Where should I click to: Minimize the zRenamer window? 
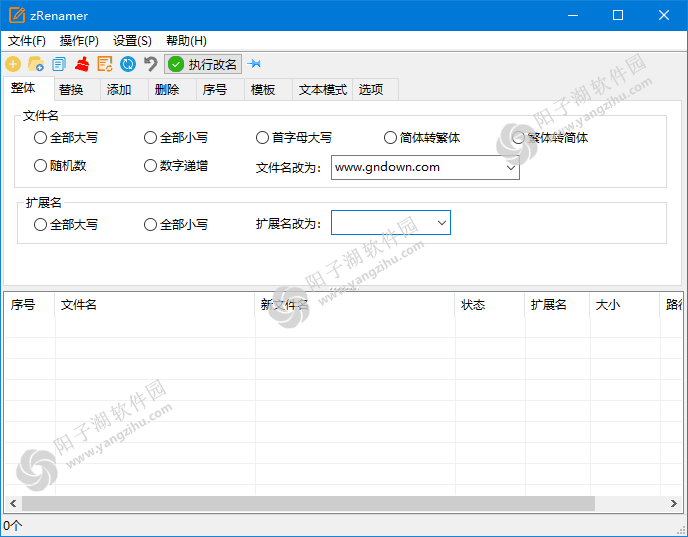(573, 15)
